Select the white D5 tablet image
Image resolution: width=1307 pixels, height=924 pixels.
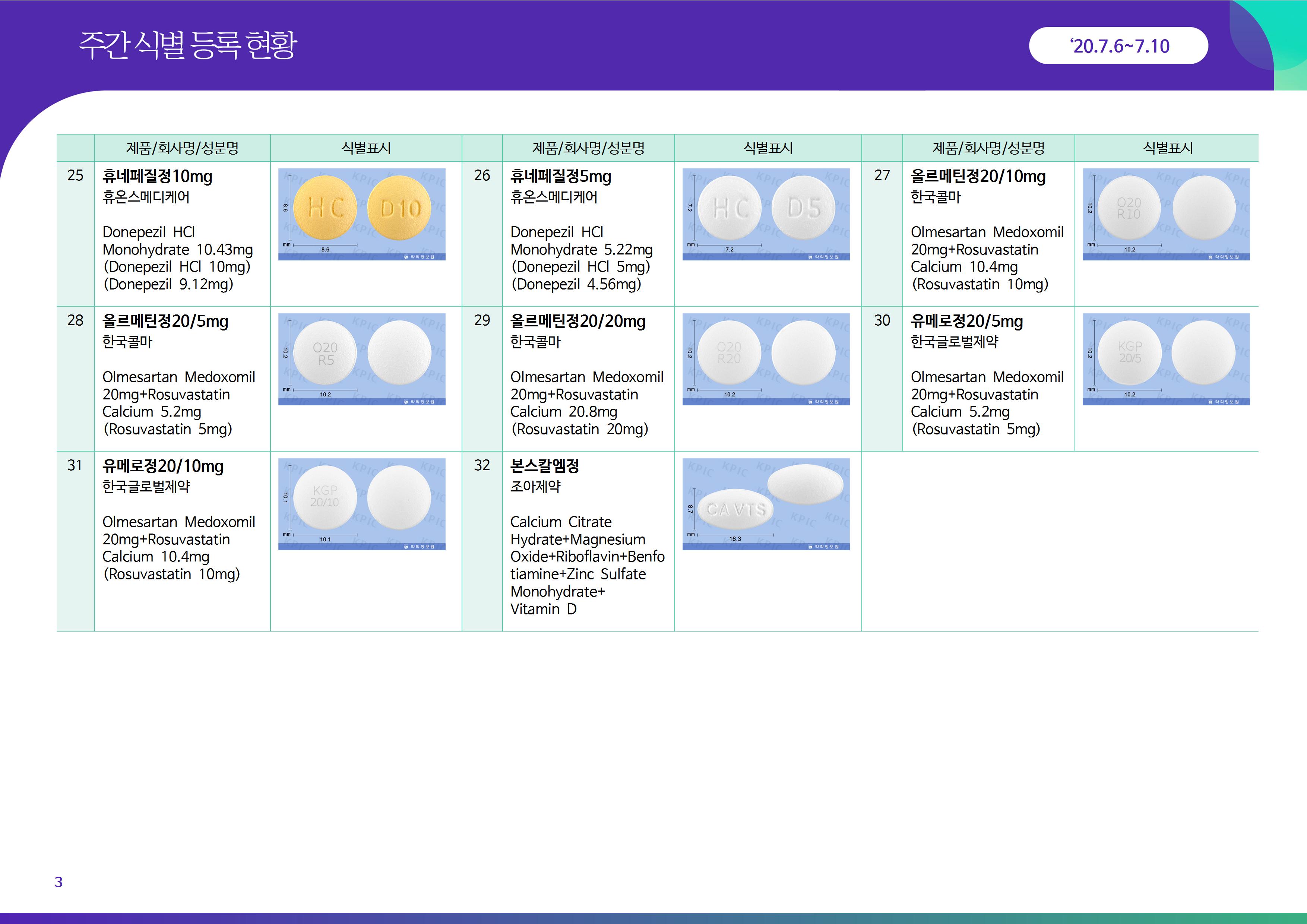[803, 208]
